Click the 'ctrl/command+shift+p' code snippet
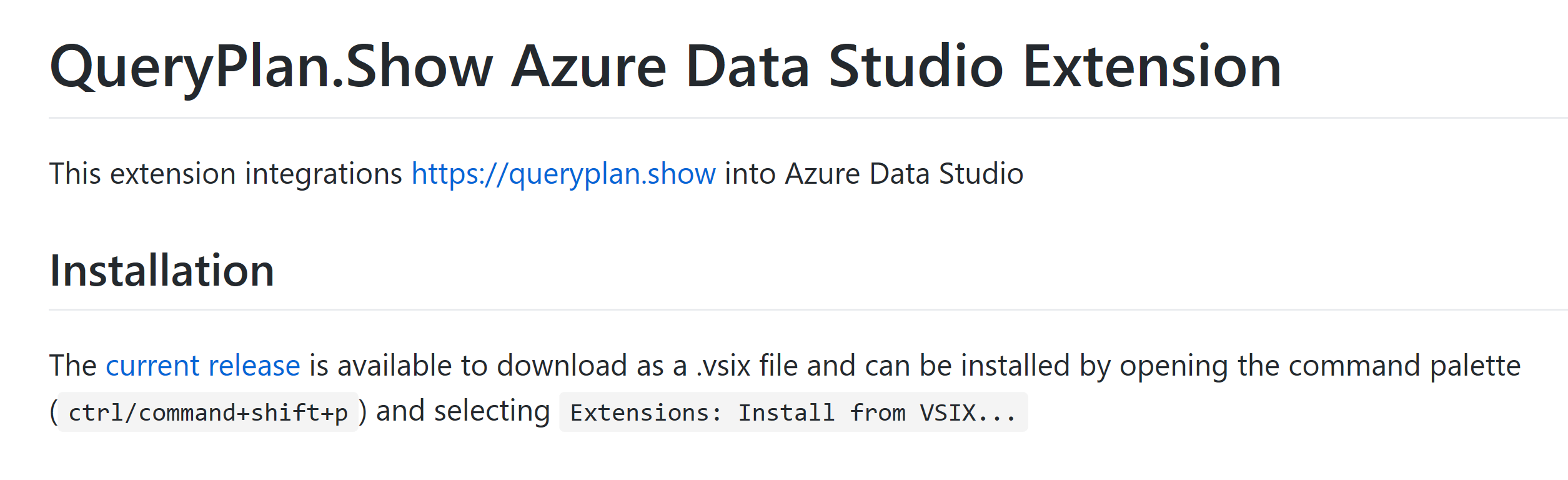The image size is (1568, 480). click(207, 412)
